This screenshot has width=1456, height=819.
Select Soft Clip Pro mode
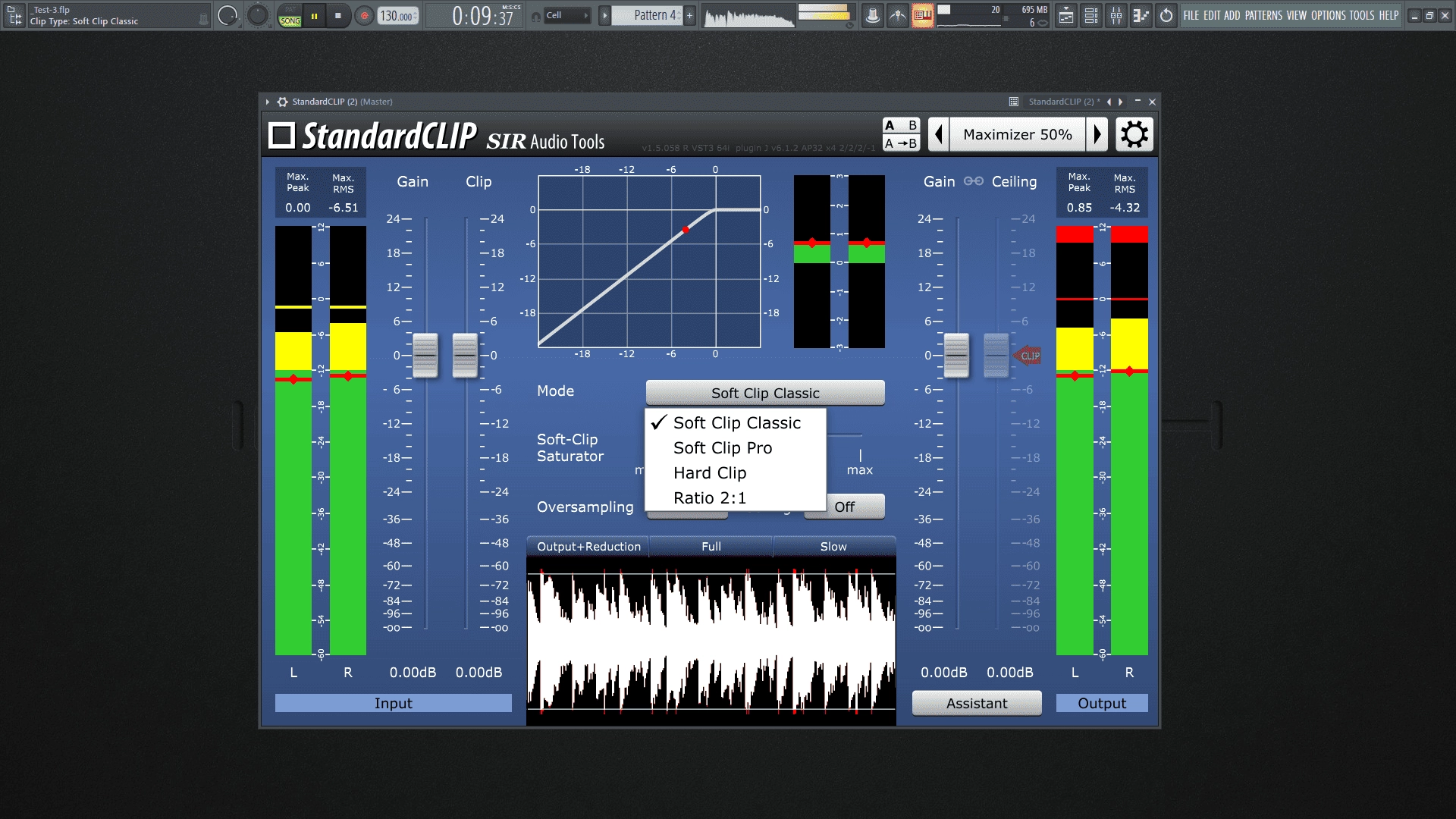tap(736, 448)
